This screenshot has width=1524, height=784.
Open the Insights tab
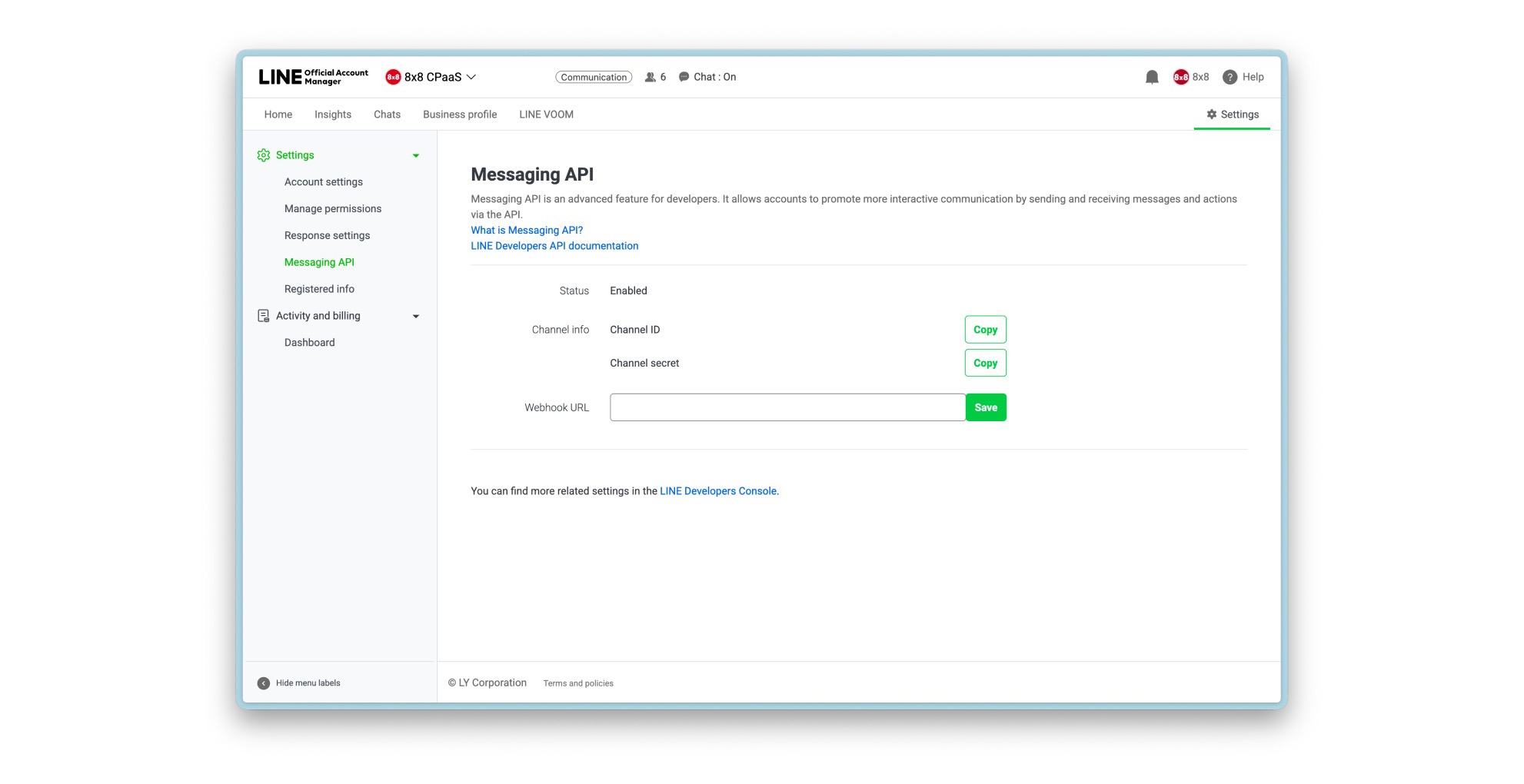click(333, 115)
